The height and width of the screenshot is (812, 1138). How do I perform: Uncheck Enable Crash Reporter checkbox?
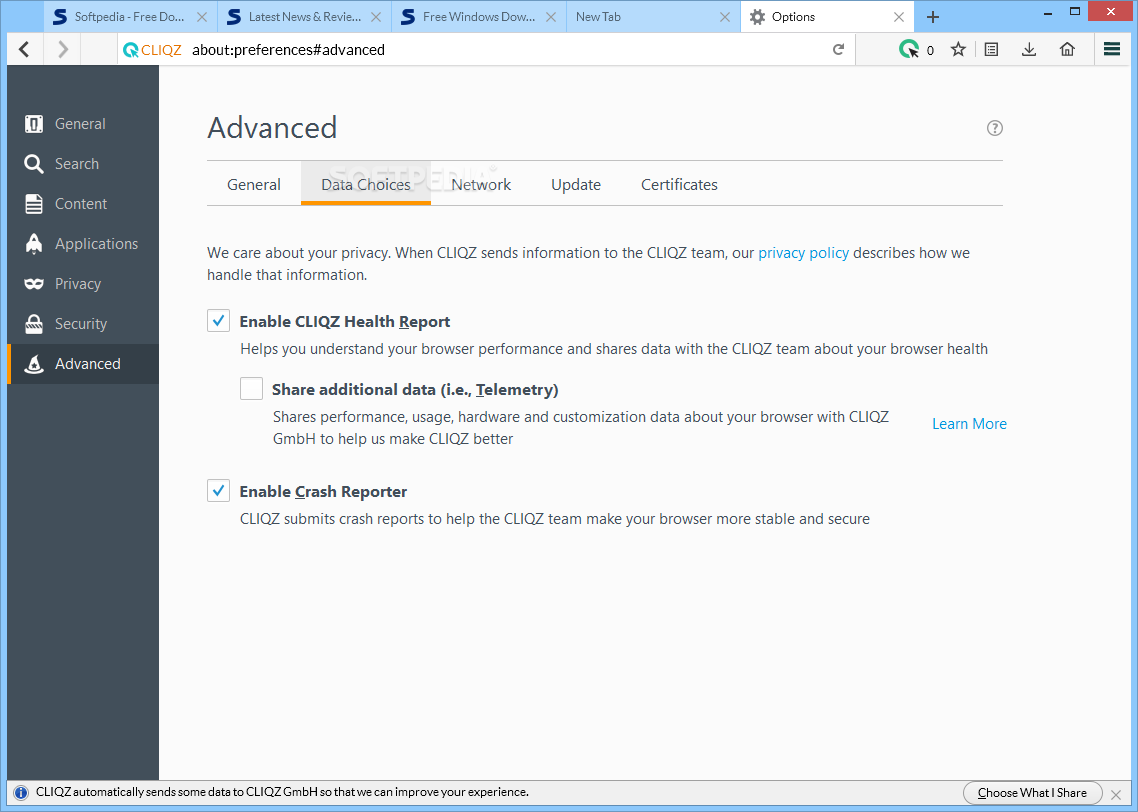(x=218, y=491)
